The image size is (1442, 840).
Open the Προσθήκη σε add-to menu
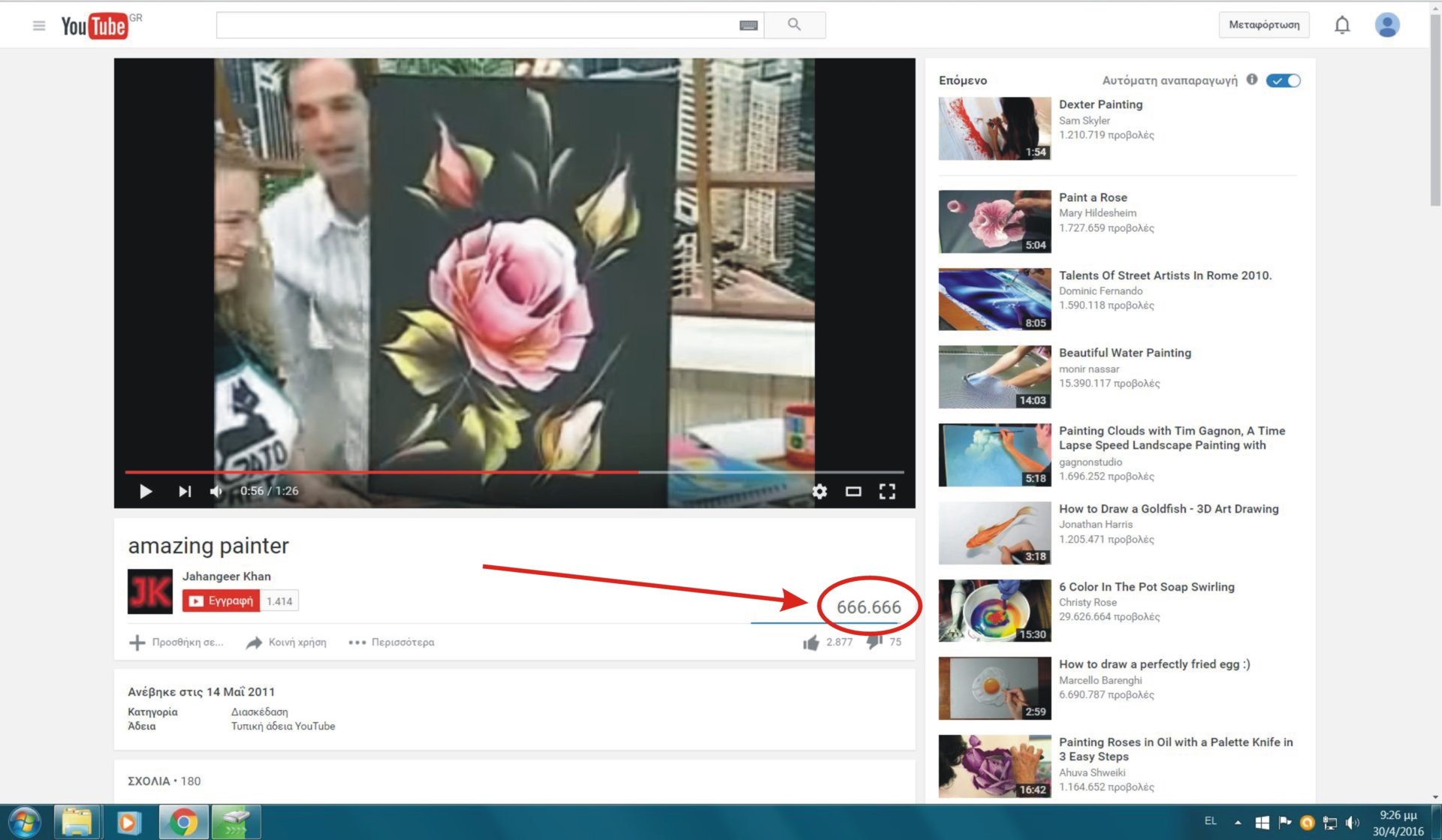tap(176, 643)
